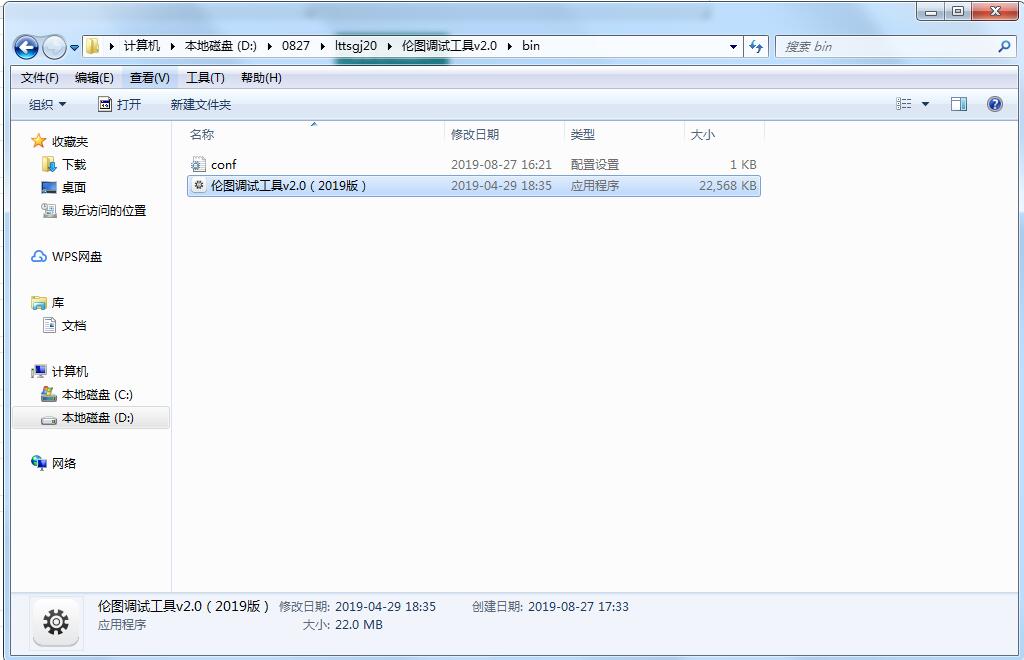
Task: Select 本地磁盘 (D:) in the address breadcrumb
Action: click(221, 46)
